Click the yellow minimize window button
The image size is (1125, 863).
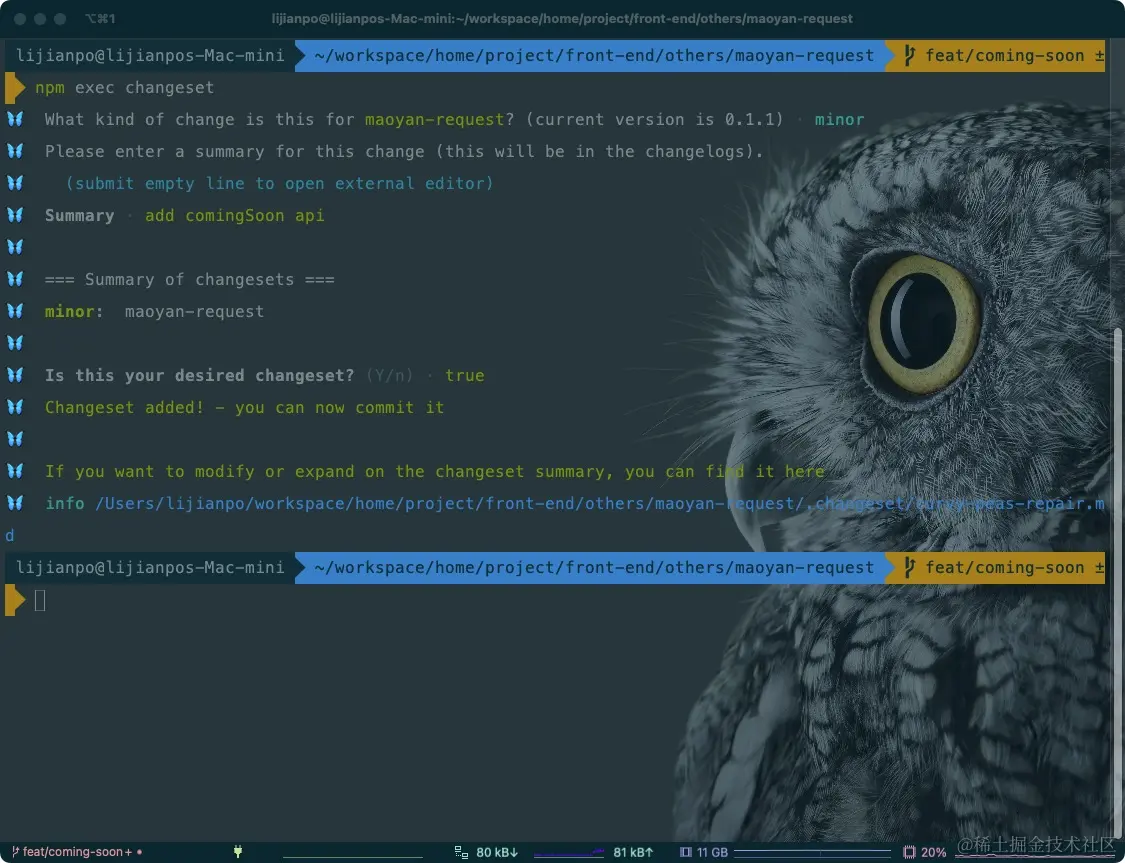[40, 19]
